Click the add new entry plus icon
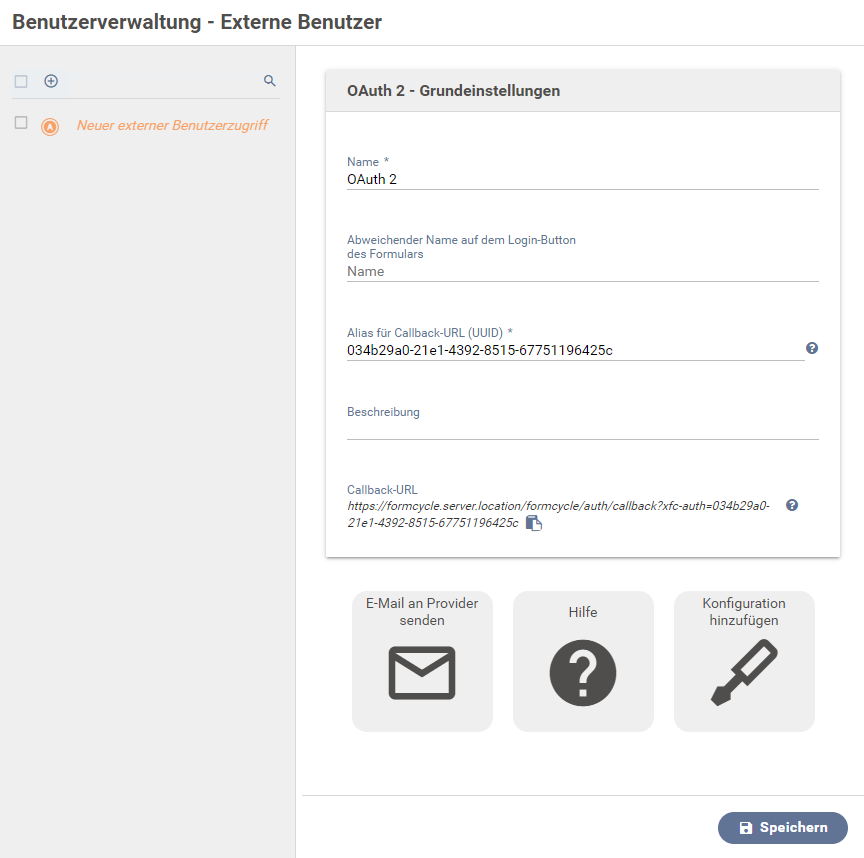The width and height of the screenshot is (864, 858). click(x=51, y=81)
